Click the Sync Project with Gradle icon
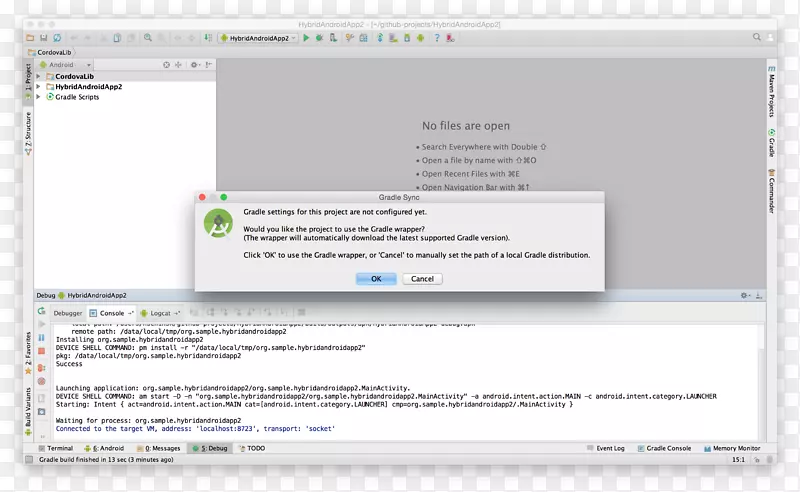 point(380,38)
